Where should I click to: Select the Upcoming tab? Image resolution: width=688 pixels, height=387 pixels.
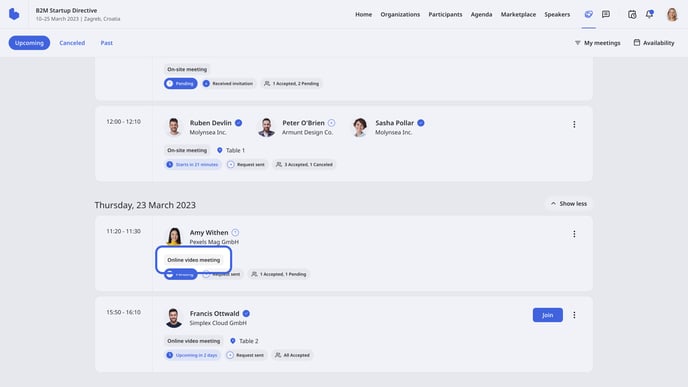29,43
